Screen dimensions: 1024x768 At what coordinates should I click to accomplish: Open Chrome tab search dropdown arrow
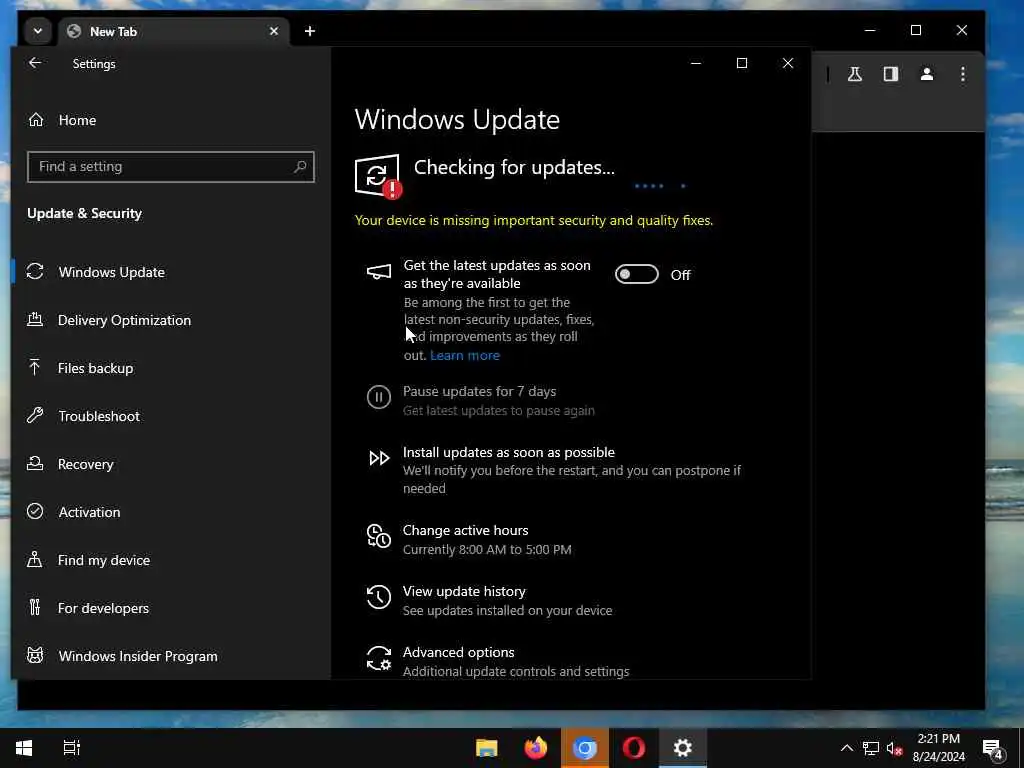tap(38, 31)
